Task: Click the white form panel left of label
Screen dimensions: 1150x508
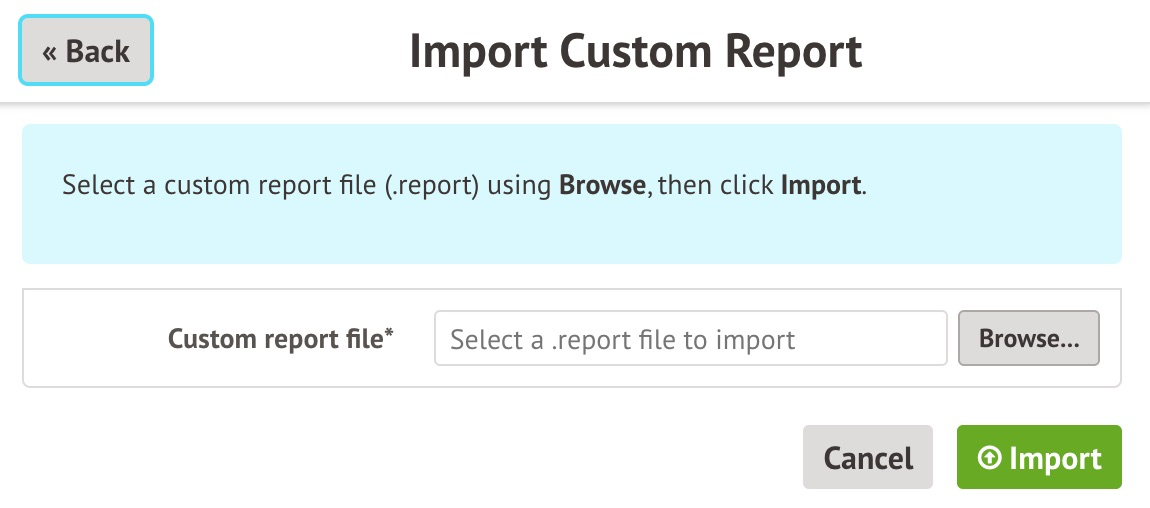Action: coord(90,339)
